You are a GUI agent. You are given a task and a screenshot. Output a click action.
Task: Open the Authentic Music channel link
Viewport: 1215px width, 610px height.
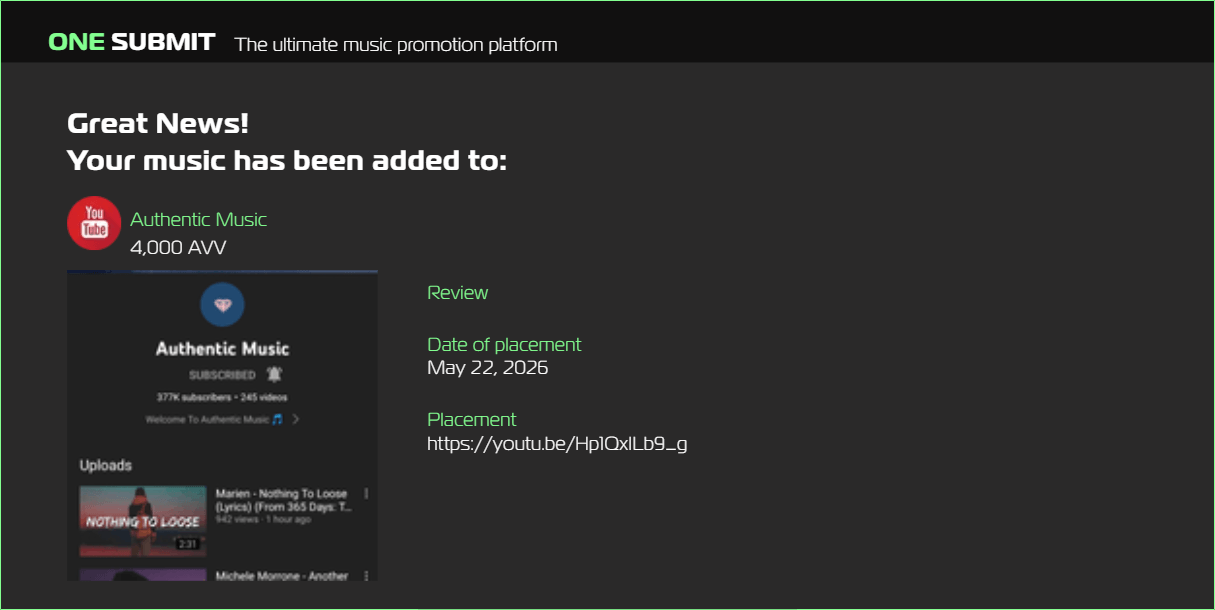point(198,219)
